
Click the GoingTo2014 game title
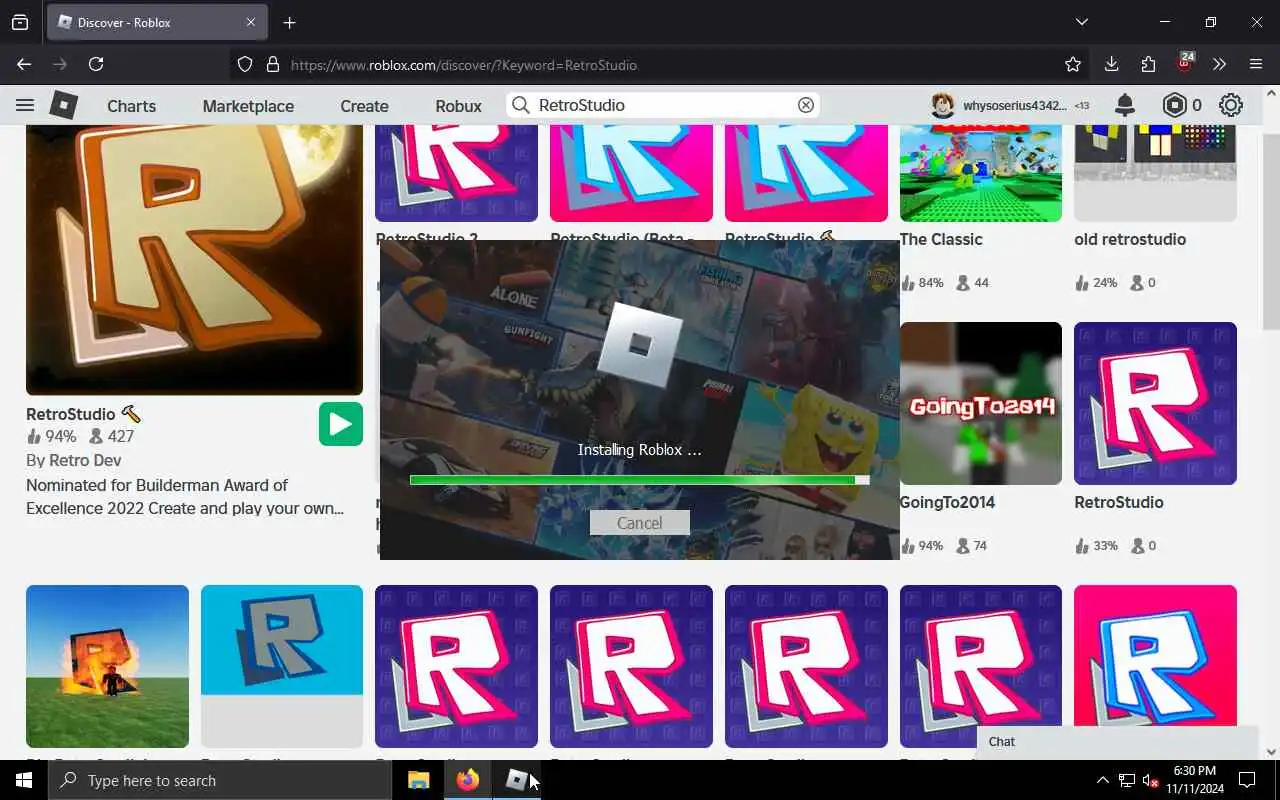(947, 502)
